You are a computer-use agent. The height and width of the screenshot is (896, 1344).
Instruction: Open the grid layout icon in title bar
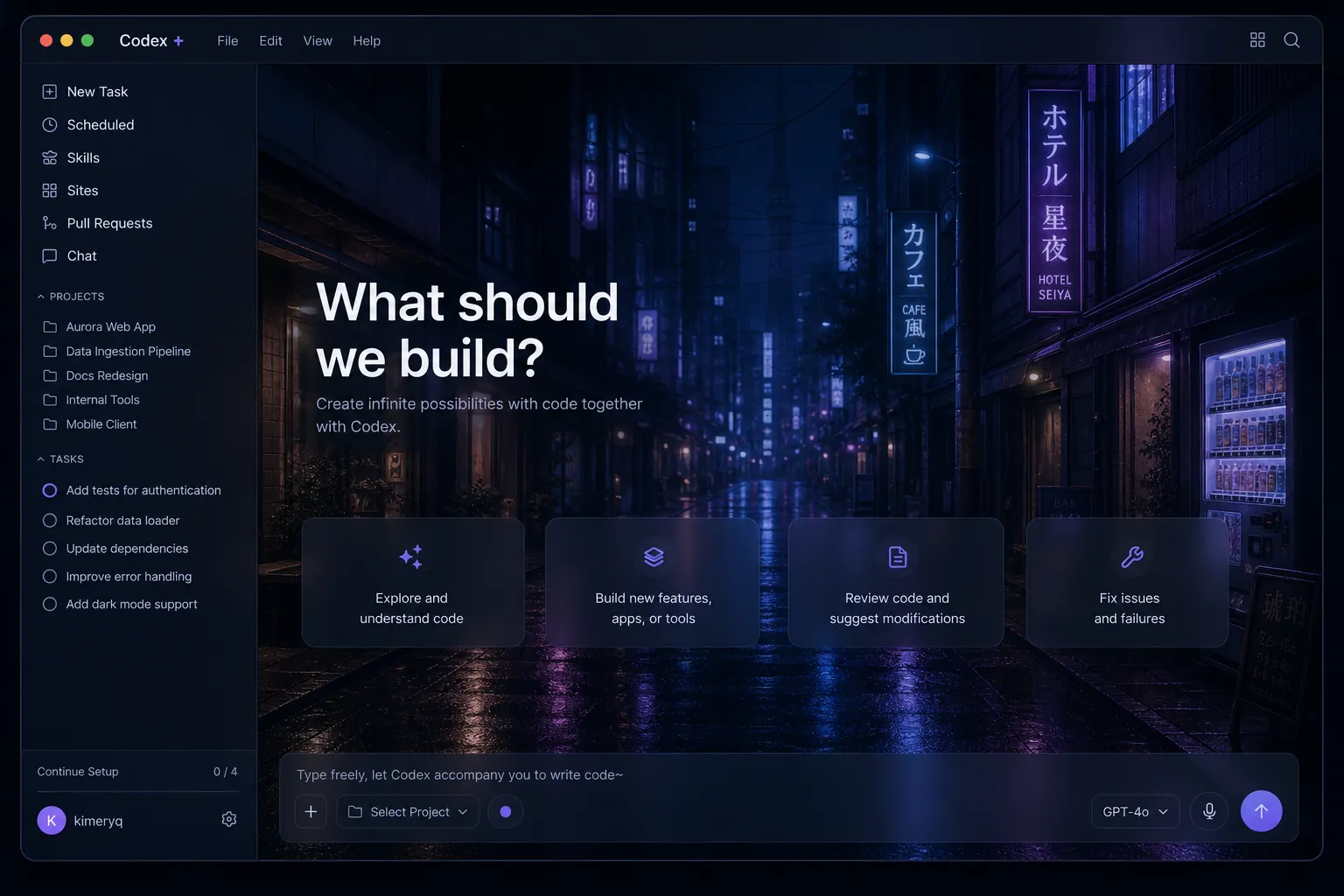(1257, 40)
